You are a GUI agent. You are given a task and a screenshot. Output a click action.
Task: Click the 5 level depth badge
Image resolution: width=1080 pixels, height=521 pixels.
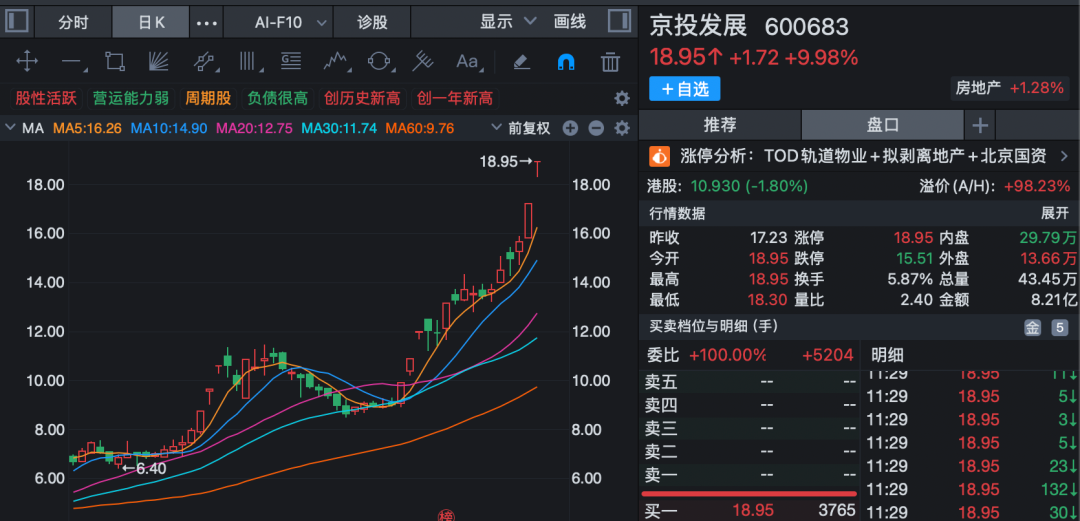click(x=1059, y=328)
